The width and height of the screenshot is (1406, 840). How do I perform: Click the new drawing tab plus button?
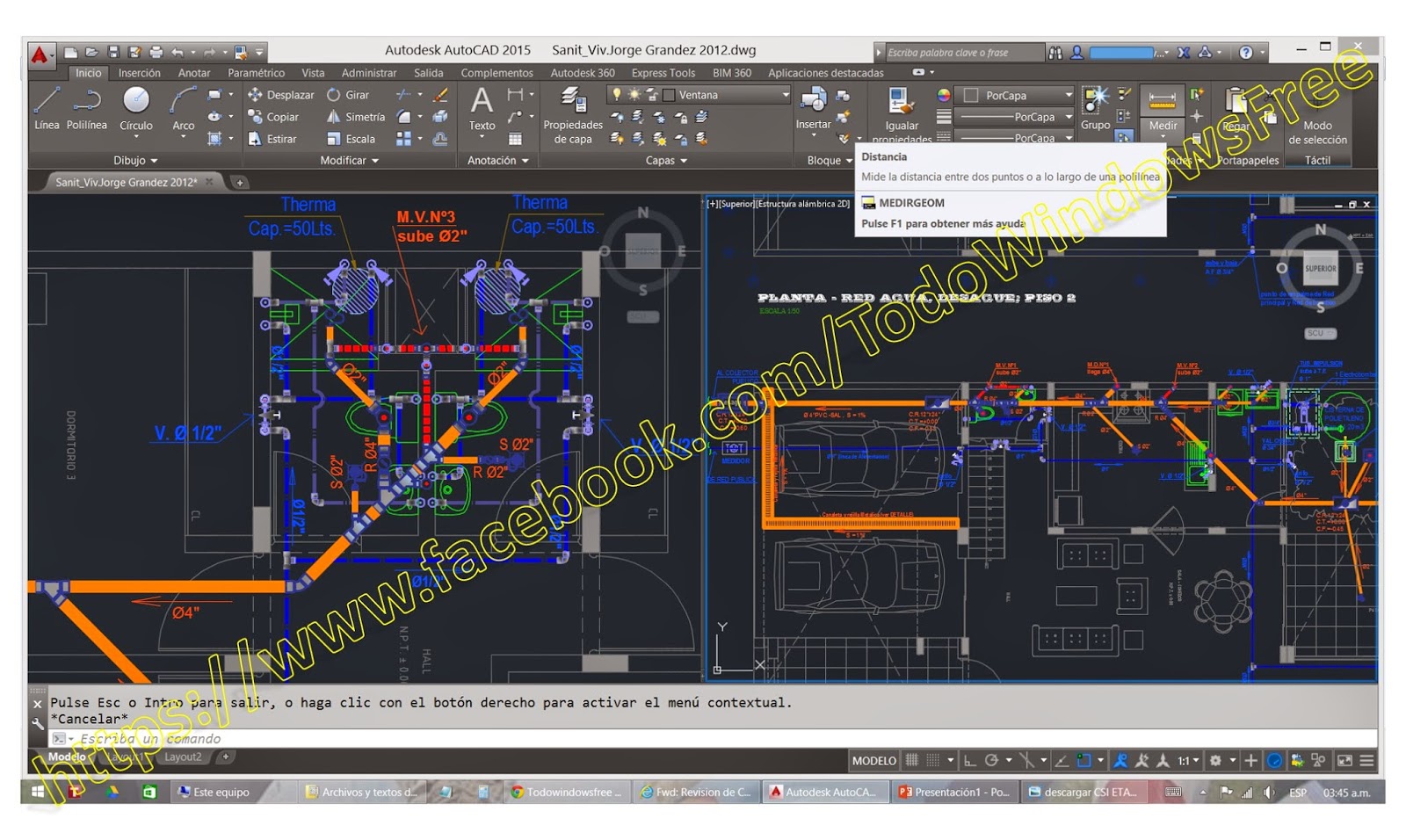tap(240, 183)
